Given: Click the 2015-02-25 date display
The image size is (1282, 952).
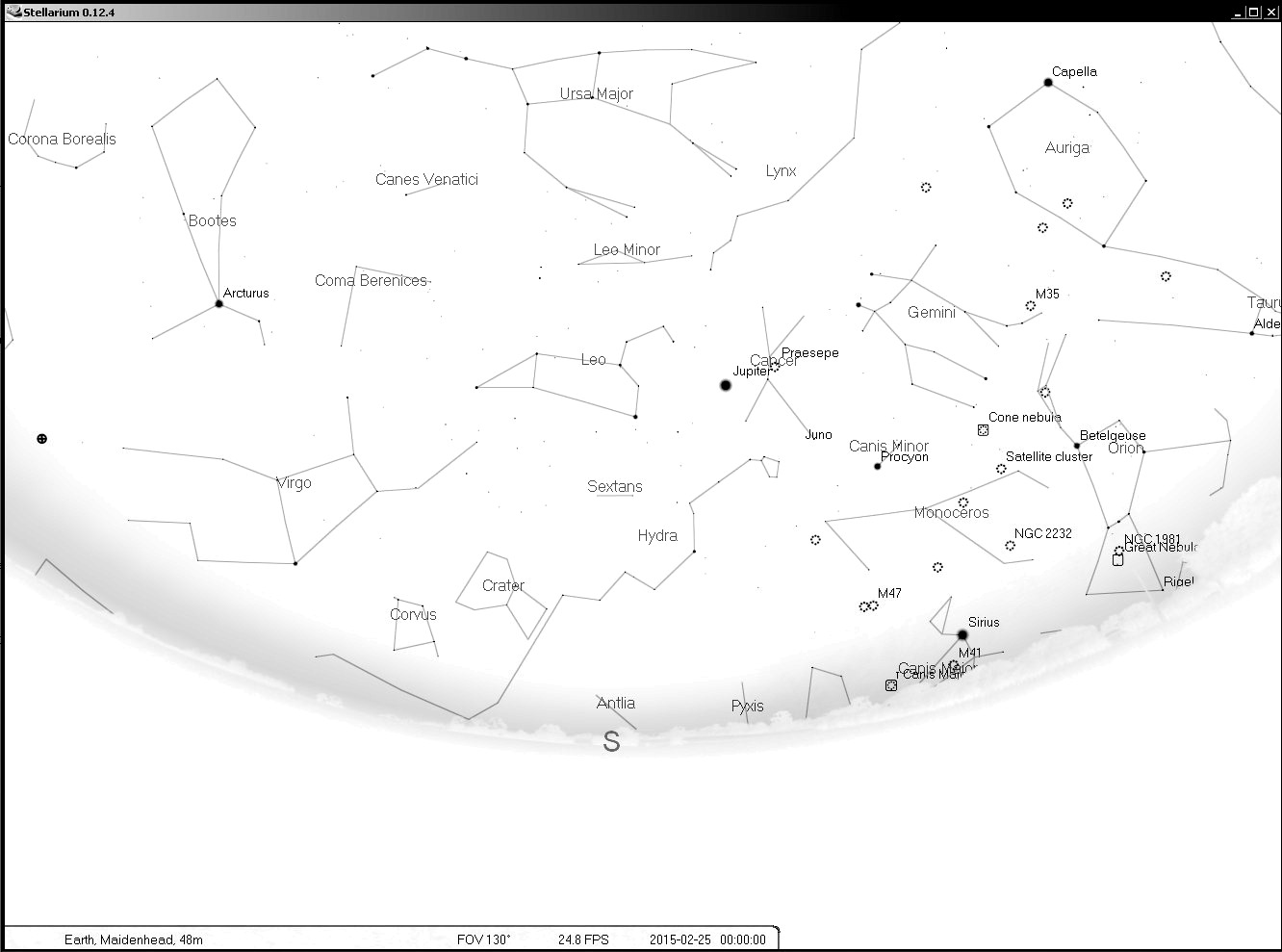Looking at the screenshot, I should click(679, 939).
